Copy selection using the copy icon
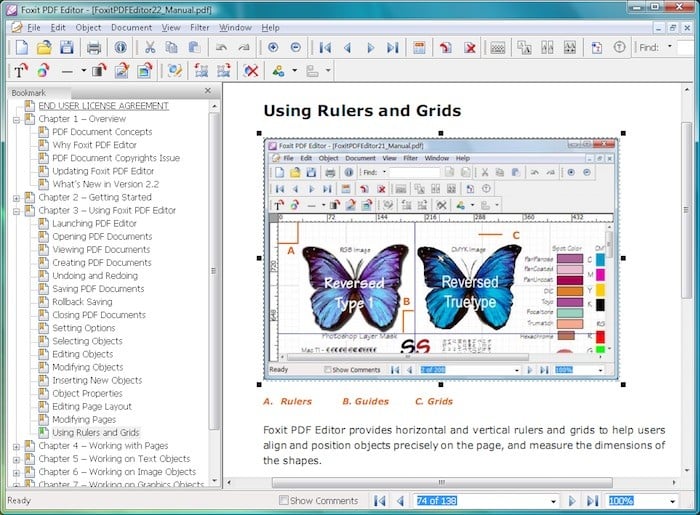The height and width of the screenshot is (515, 700). (171, 47)
